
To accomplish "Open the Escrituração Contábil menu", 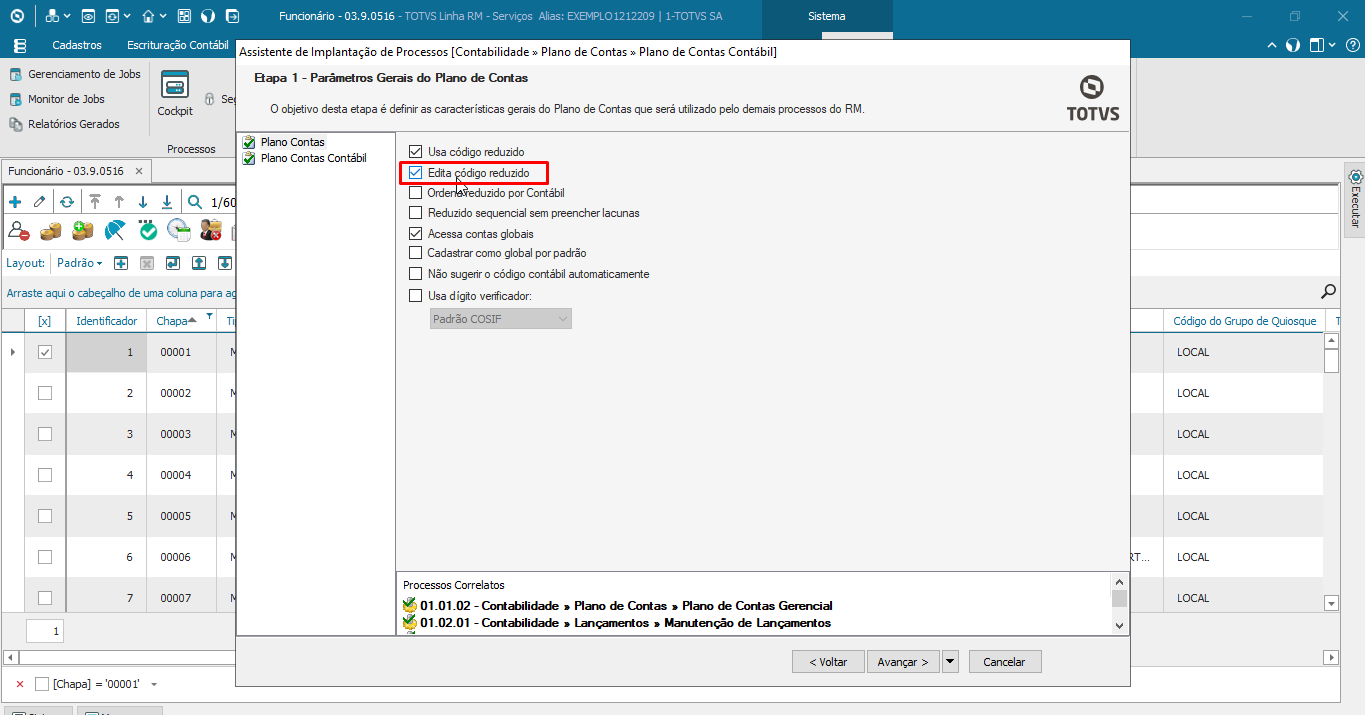I will coord(178,46).
